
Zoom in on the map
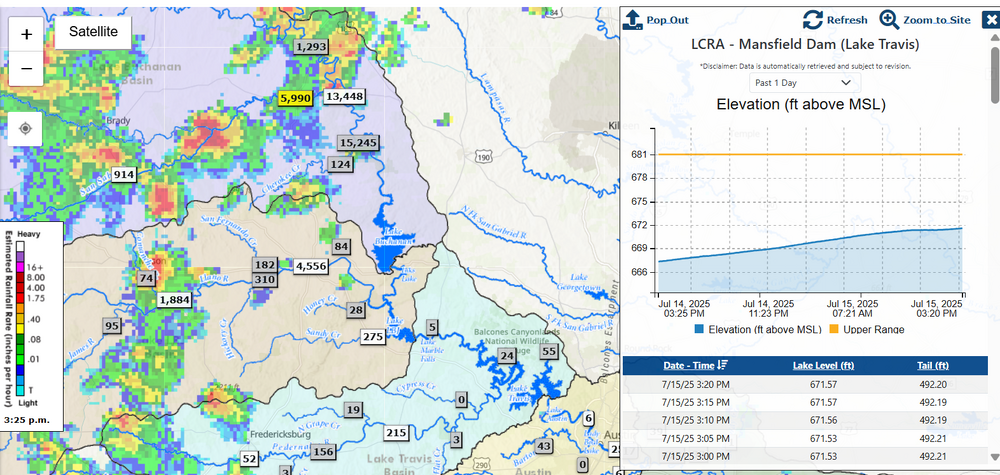click(26, 34)
